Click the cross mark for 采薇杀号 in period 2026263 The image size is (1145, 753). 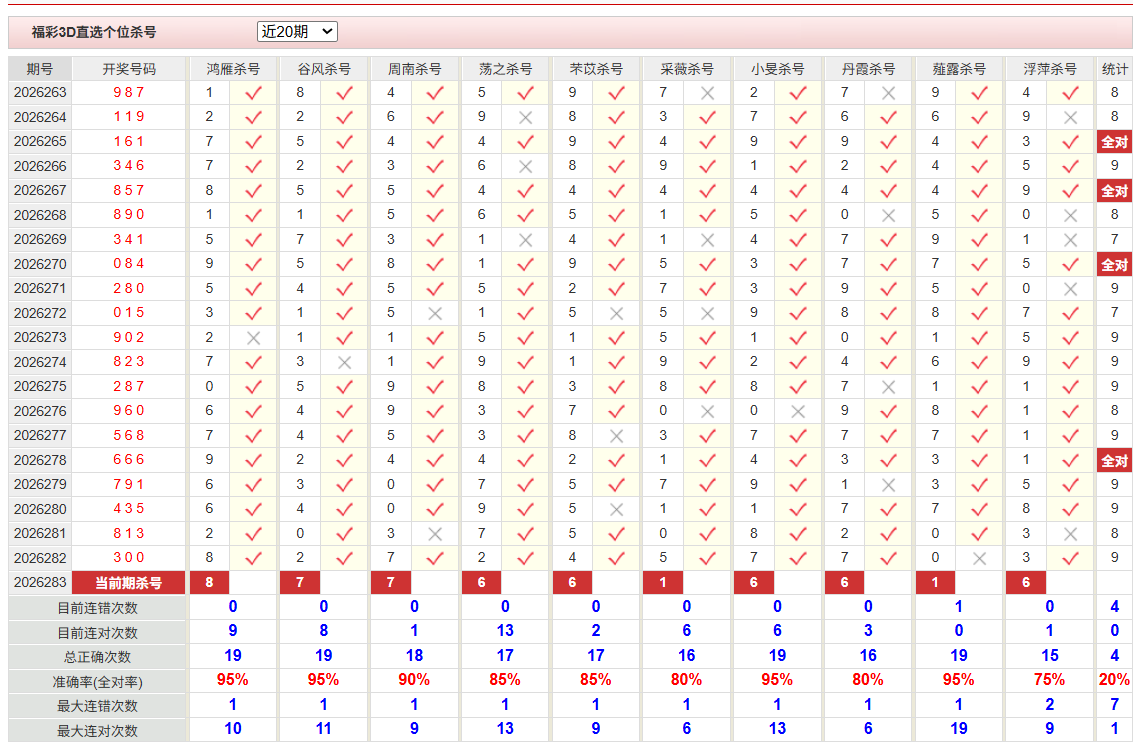click(x=707, y=93)
